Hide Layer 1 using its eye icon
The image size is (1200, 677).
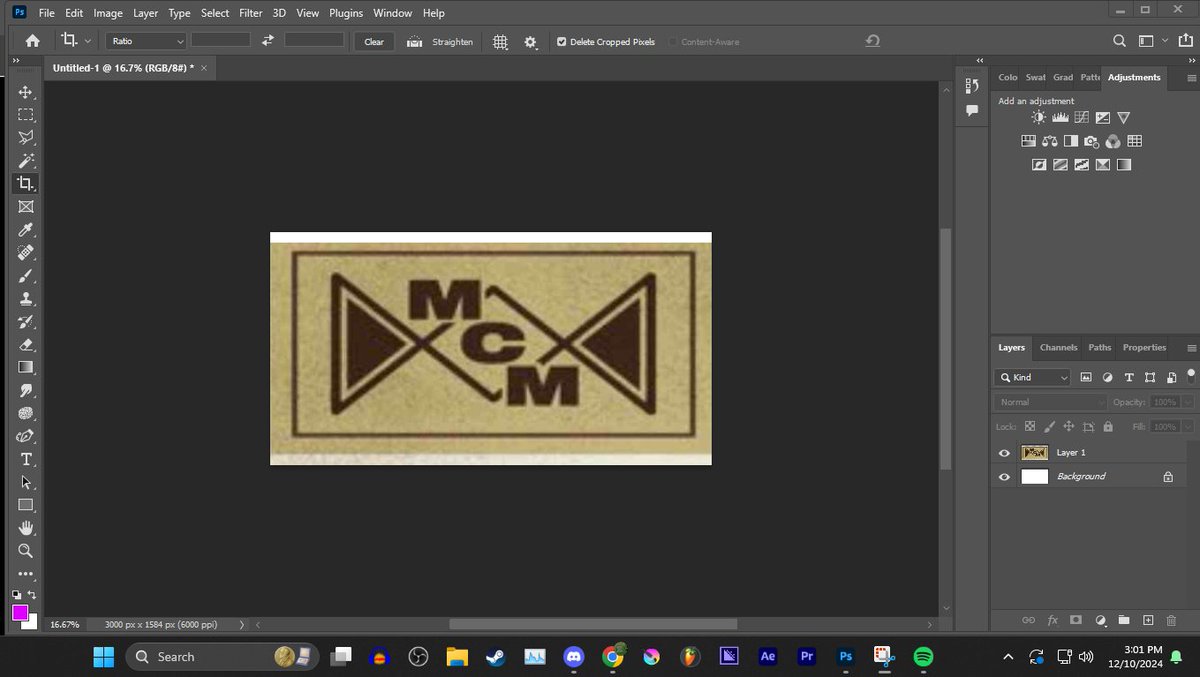(1004, 453)
